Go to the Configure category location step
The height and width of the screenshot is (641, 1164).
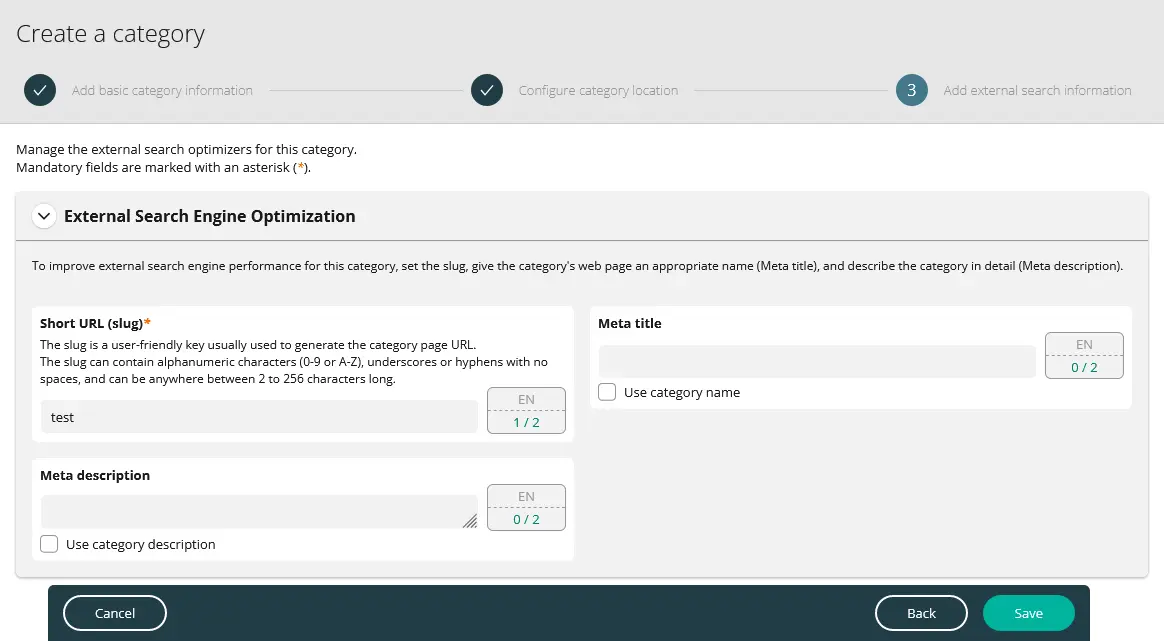[x=598, y=90]
